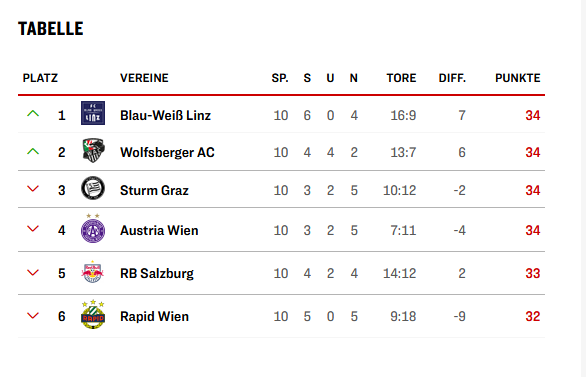Click the Blau-Weiß Linz club crest
586x377 pixels.
pos(93,113)
